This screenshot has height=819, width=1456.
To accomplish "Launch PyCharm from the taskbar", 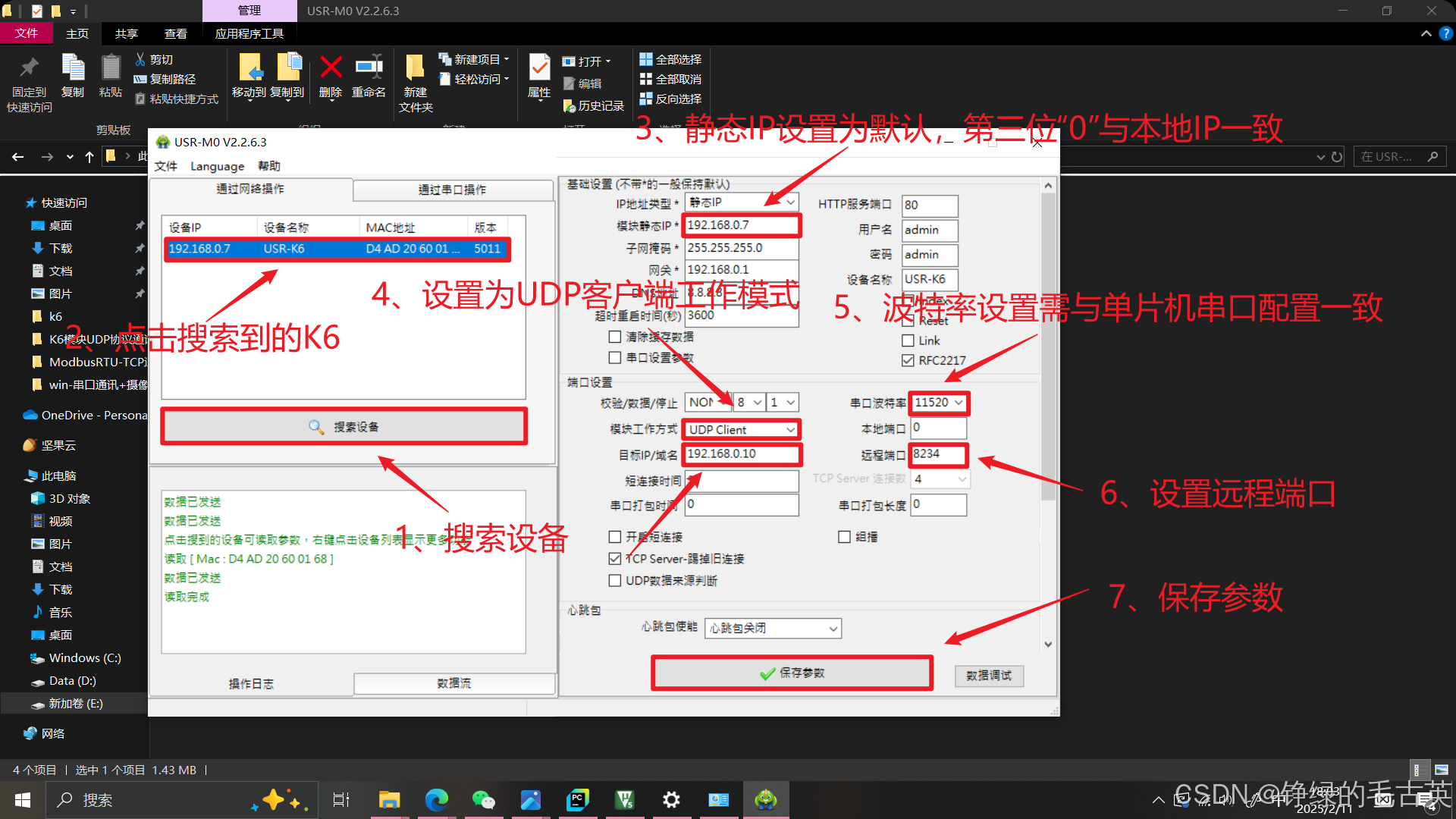I will coord(578,800).
